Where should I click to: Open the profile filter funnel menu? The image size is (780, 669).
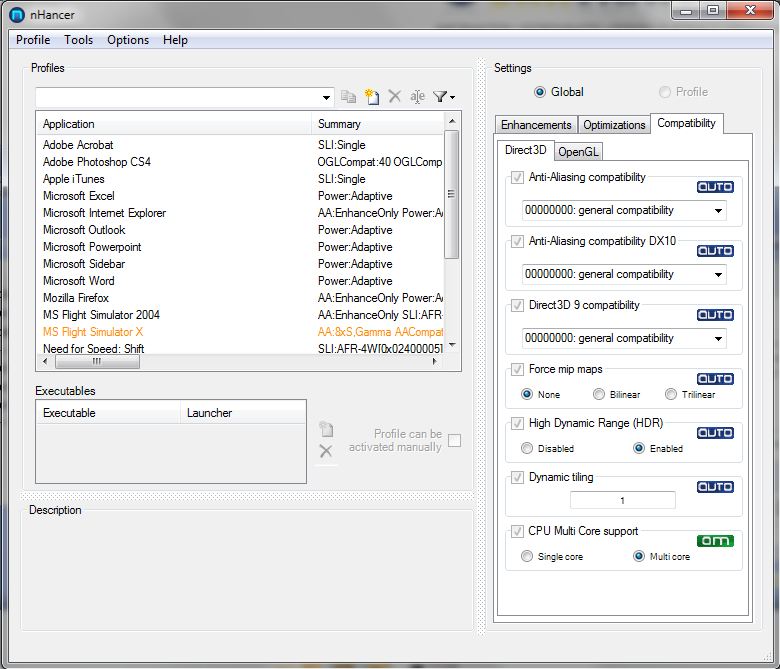443,97
